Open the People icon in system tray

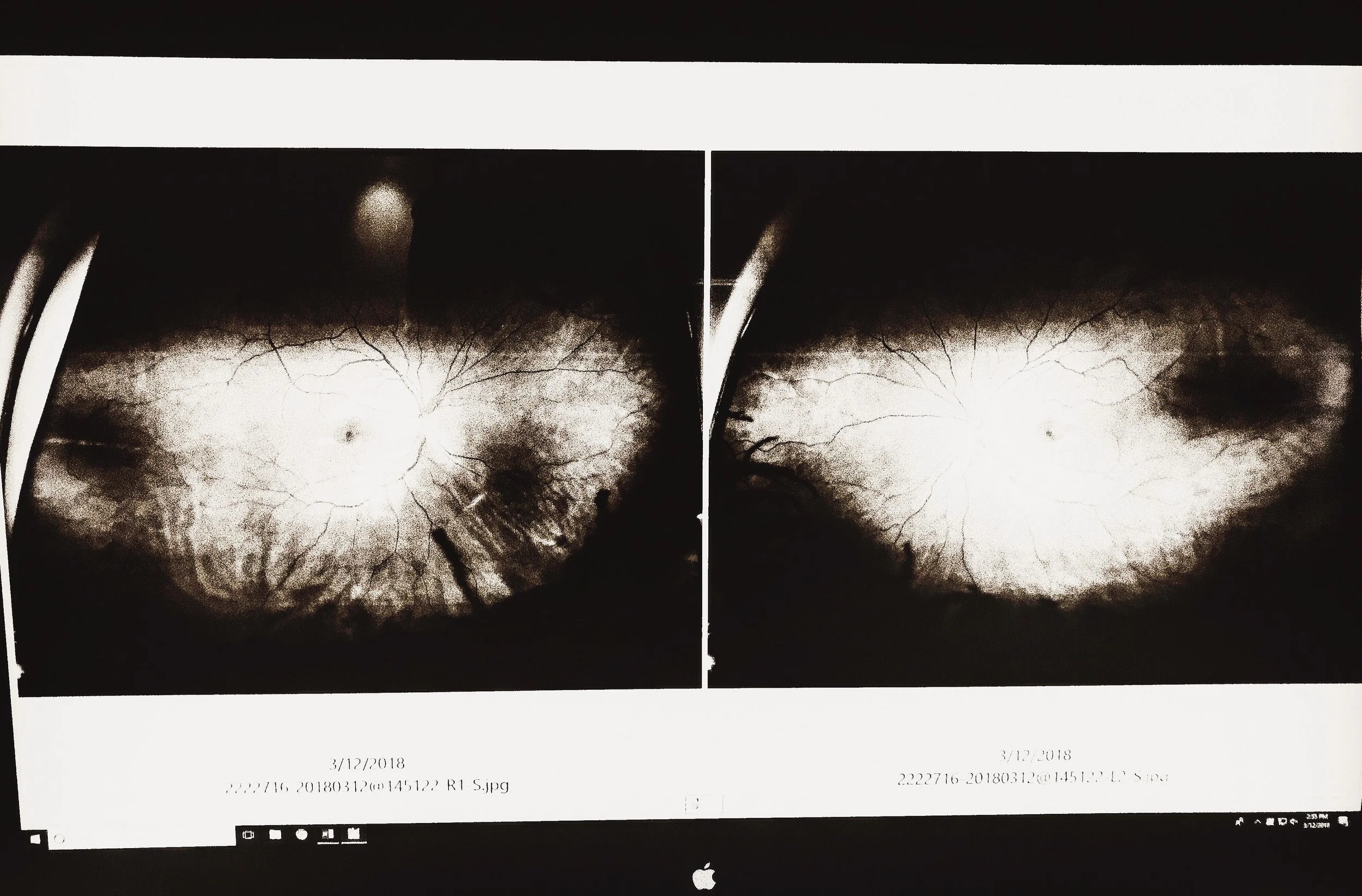tap(1240, 821)
